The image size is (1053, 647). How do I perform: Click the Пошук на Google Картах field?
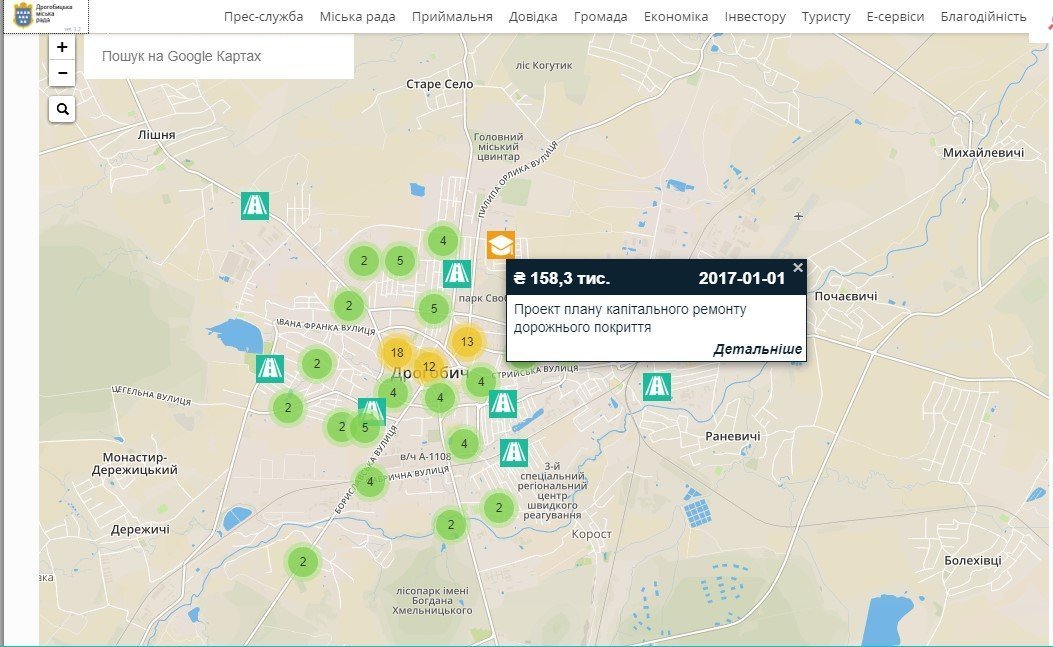(219, 57)
